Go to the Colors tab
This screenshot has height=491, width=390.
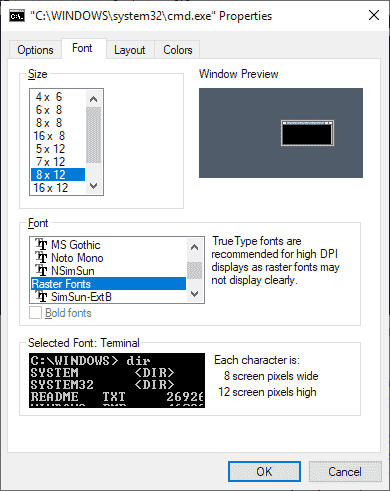178,50
